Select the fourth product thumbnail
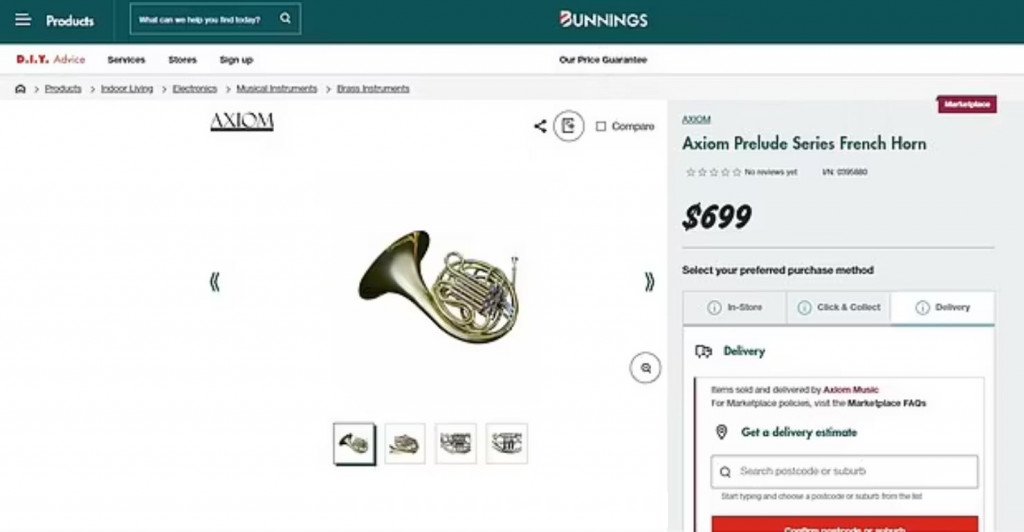Screen dimensions: 1024x532 (x=507, y=444)
